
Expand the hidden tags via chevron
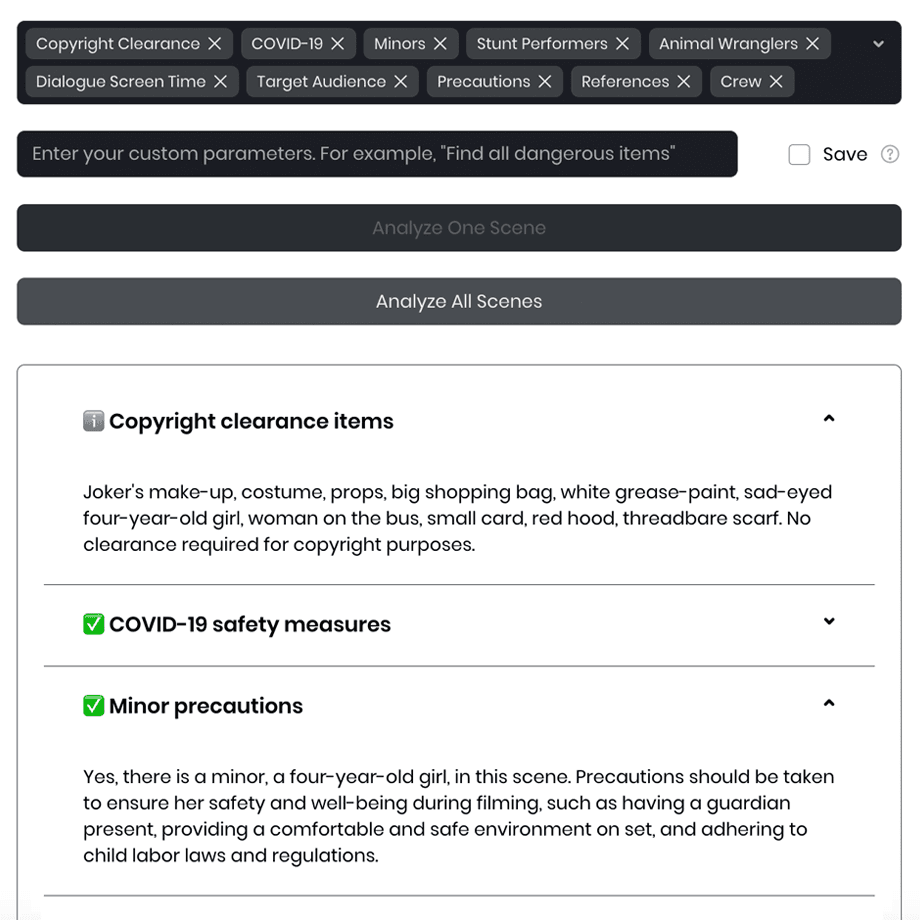coord(878,43)
